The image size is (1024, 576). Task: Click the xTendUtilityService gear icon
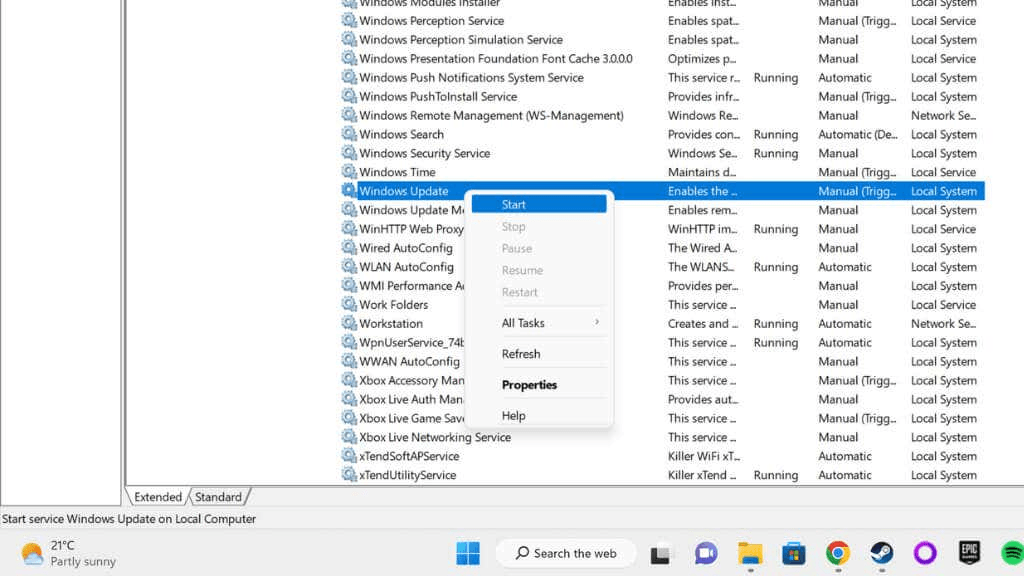[349, 474]
